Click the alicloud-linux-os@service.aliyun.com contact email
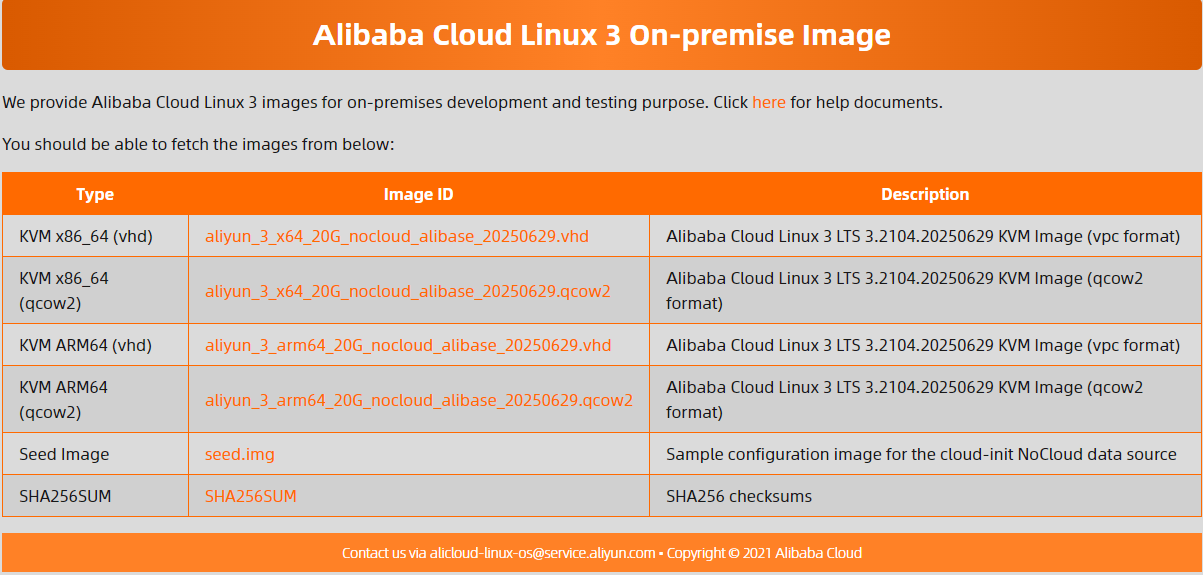This screenshot has width=1203, height=575. pyautogui.click(x=542, y=553)
